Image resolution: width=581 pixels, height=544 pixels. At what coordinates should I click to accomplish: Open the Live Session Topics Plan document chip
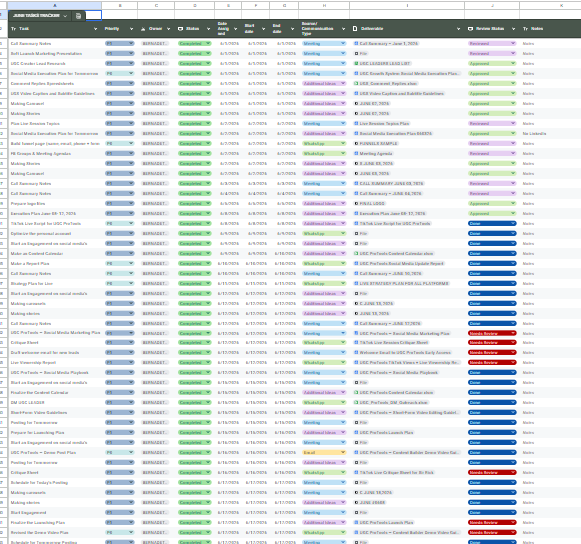pos(382,123)
